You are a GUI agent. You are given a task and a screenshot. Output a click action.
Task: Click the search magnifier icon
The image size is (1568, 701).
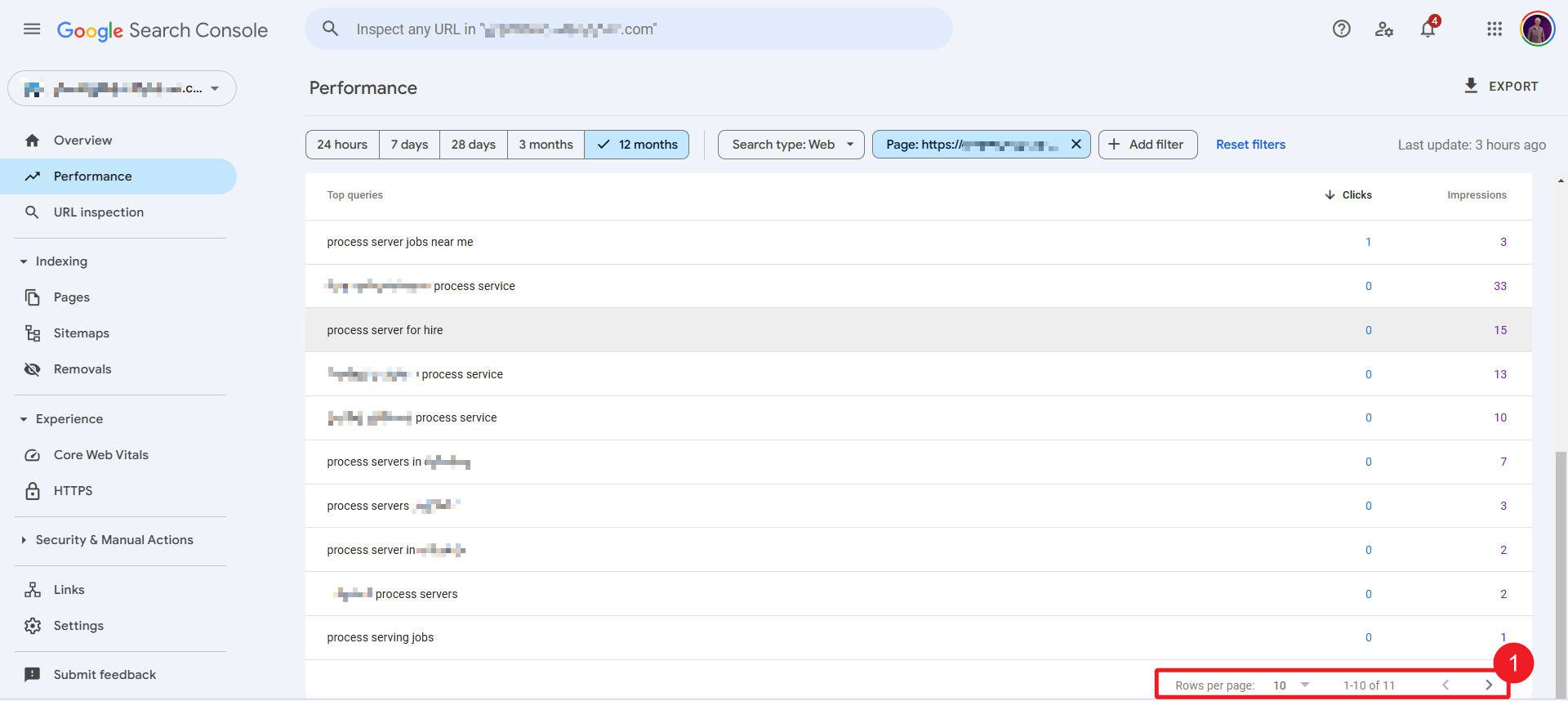[x=330, y=29]
